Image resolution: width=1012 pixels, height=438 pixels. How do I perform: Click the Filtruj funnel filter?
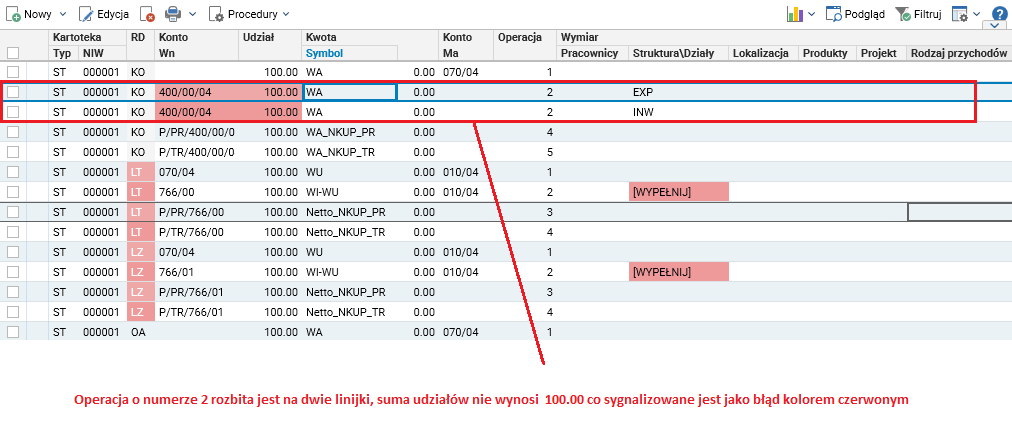point(918,14)
